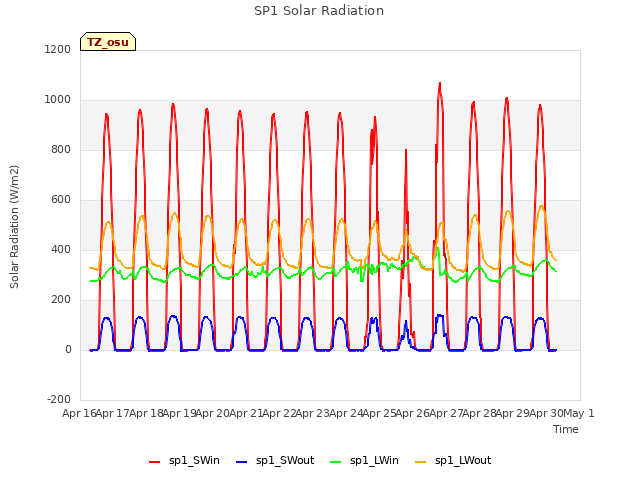Toggle the sp1_SWout legend entry
The width and height of the screenshot is (640, 480).
(275, 461)
